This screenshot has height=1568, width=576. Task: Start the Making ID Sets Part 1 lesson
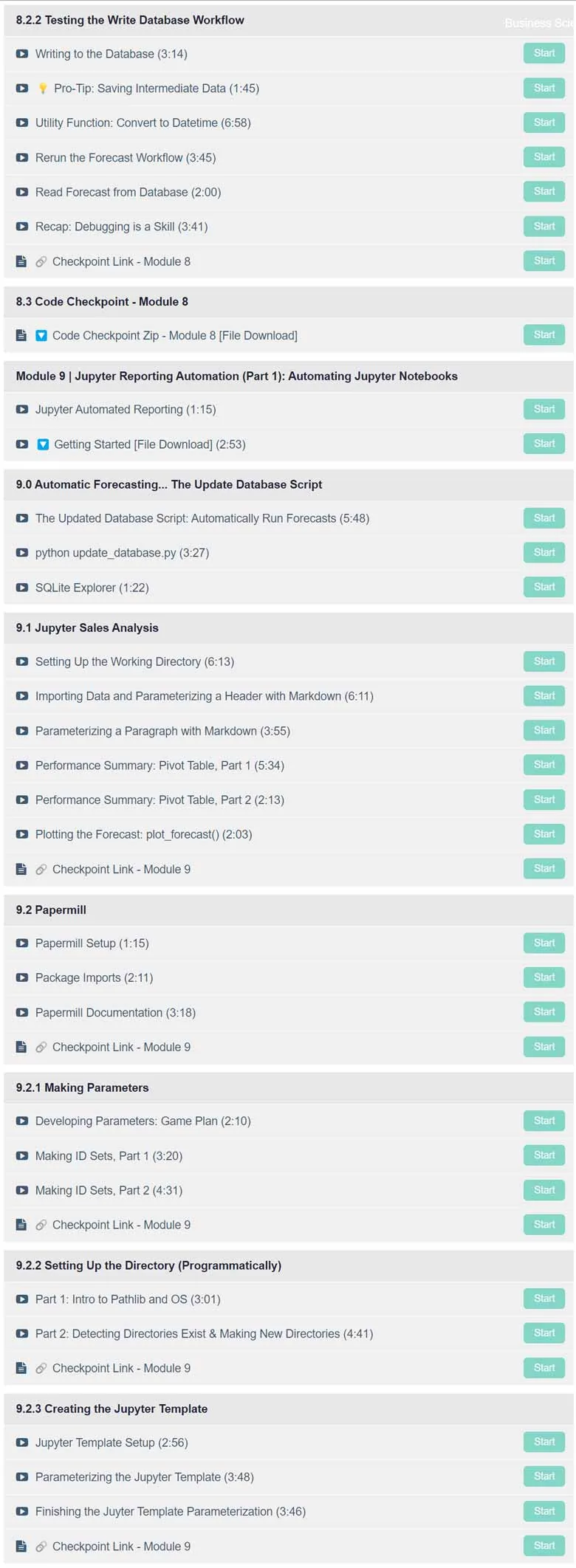544,1155
